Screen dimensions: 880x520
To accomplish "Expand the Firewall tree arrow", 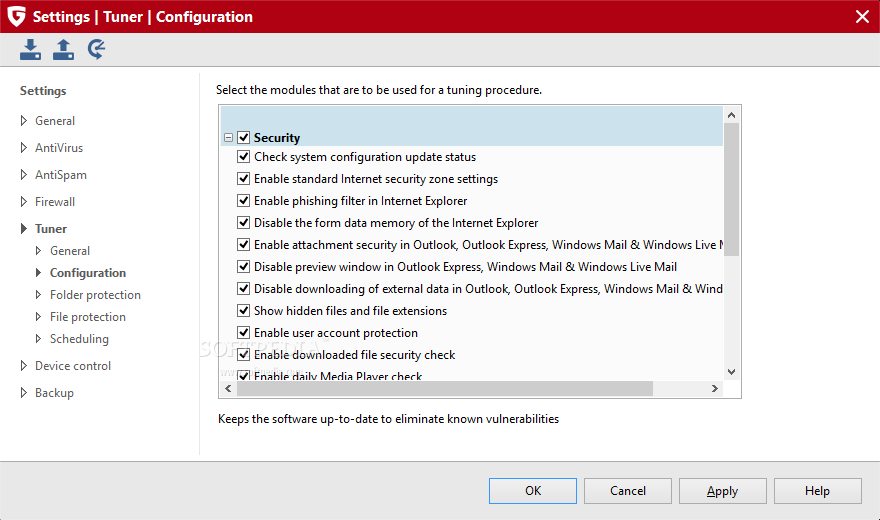I will click(24, 201).
